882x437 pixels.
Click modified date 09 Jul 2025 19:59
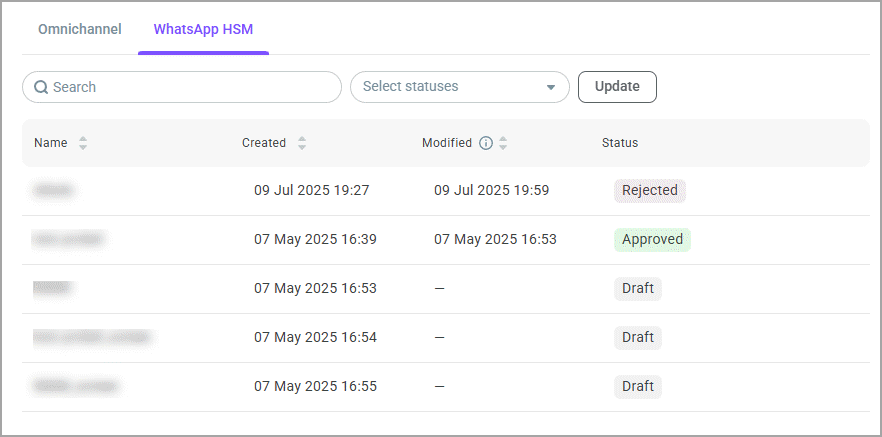(492, 191)
